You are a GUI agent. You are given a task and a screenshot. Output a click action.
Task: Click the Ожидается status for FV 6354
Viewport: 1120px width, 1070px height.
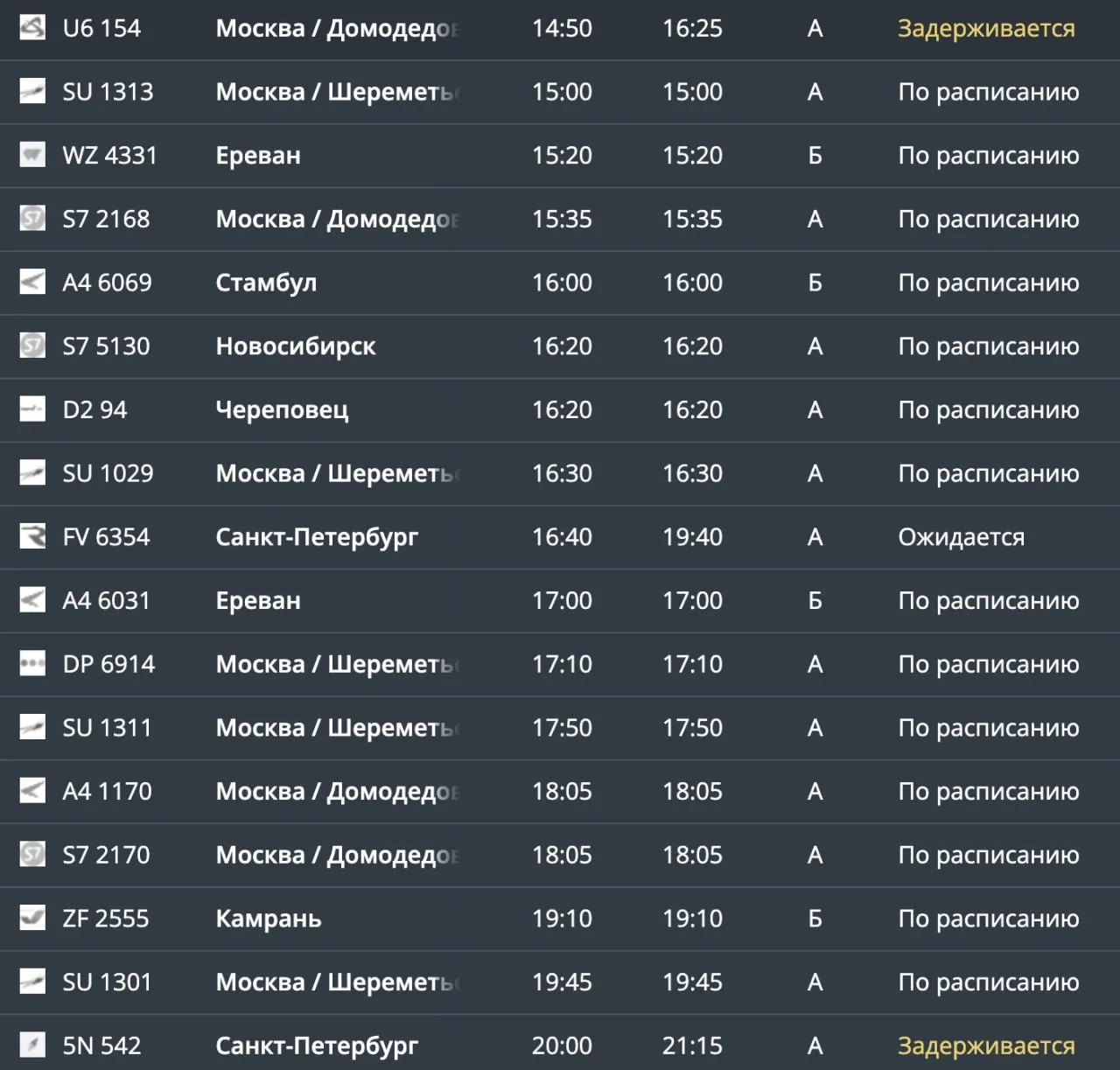pyautogui.click(x=961, y=537)
